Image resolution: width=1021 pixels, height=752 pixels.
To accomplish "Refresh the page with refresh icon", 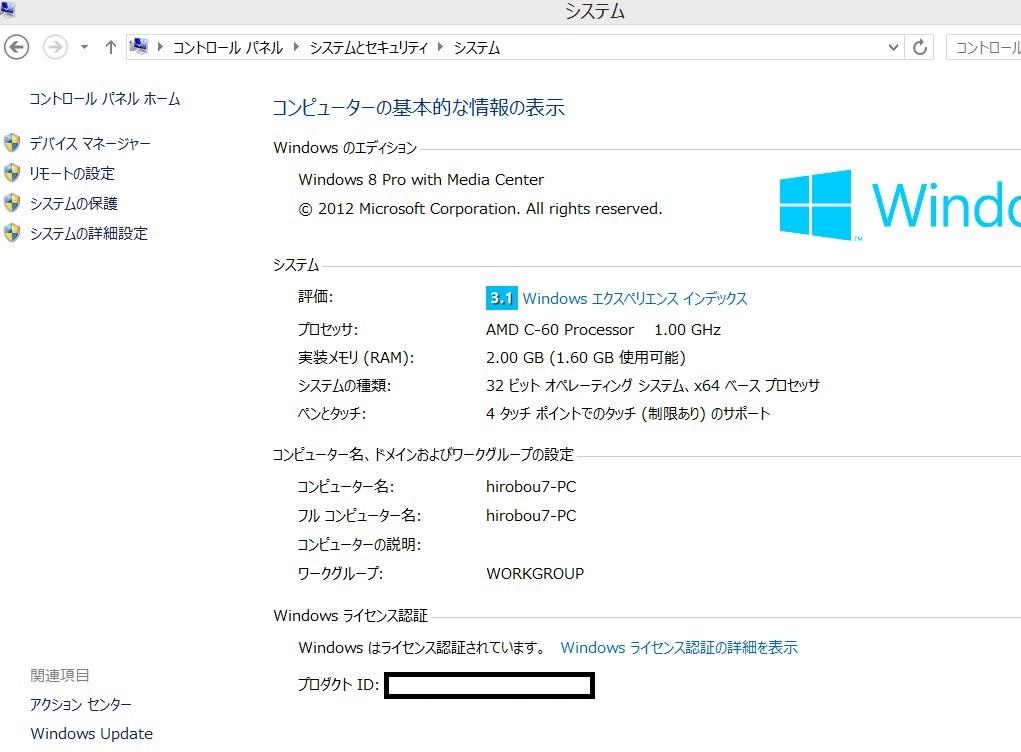I will [919, 47].
